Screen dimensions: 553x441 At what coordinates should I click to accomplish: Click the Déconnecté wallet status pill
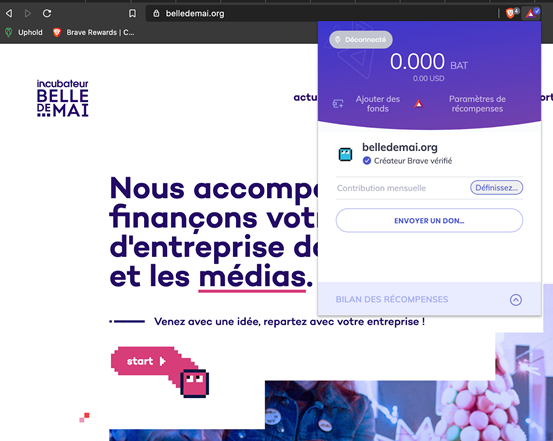click(x=361, y=40)
